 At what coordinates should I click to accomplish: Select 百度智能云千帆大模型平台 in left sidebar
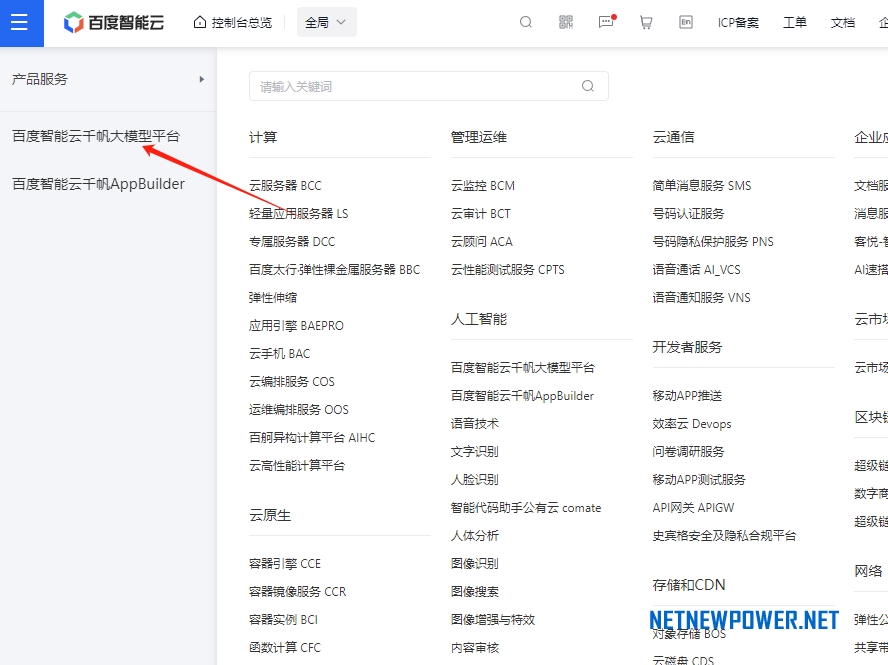(96, 137)
